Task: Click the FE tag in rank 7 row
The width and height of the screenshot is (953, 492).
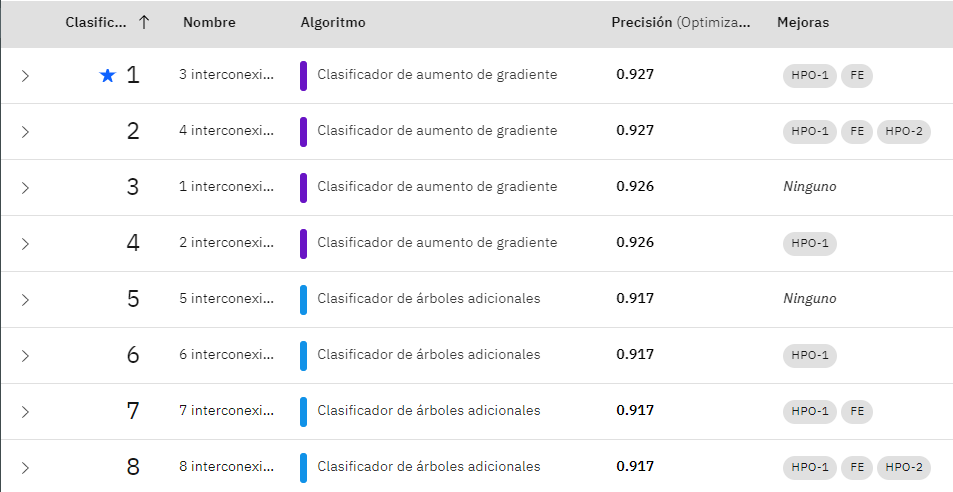Action: click(857, 412)
